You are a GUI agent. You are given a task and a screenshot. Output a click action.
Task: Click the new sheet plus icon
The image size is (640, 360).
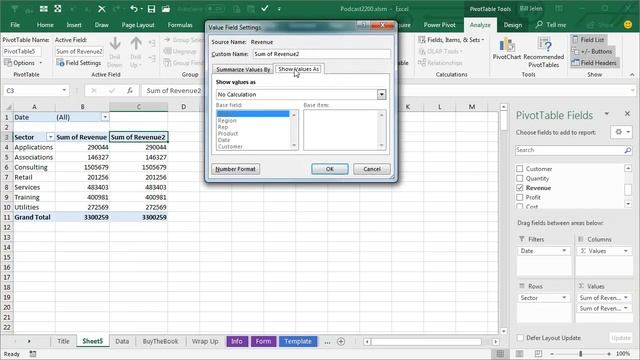click(341, 341)
